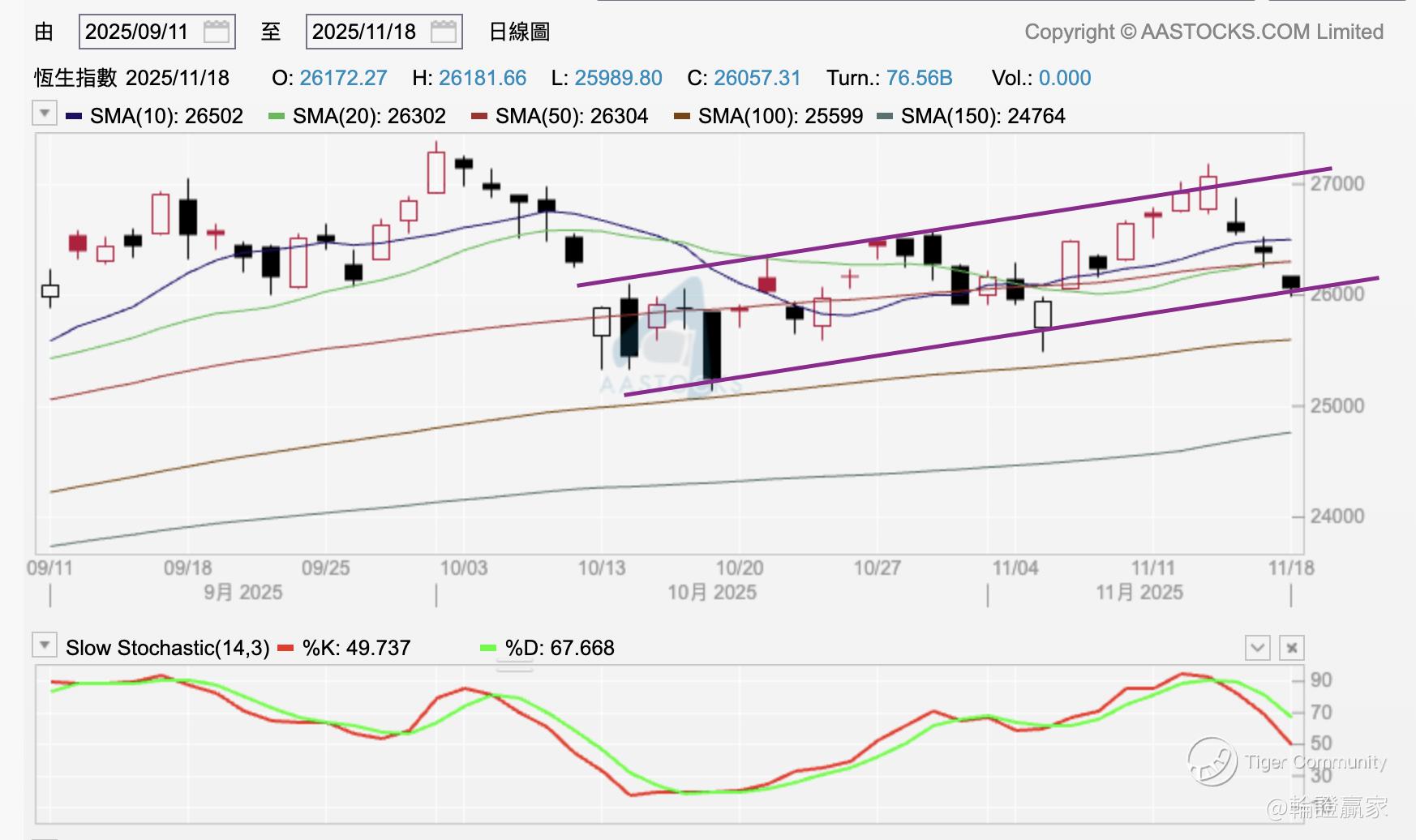Click the high price value 26181.66
The image size is (1416, 840).
point(483,78)
